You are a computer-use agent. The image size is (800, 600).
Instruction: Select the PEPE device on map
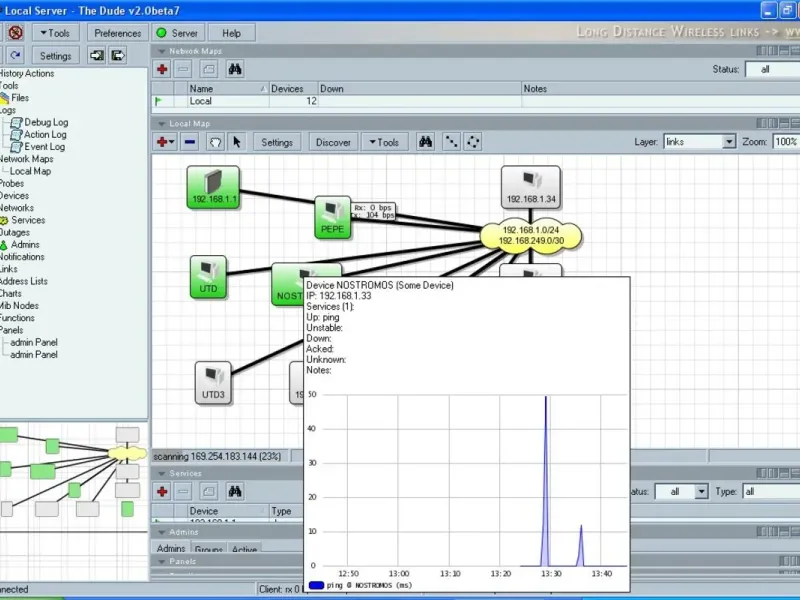pos(333,217)
